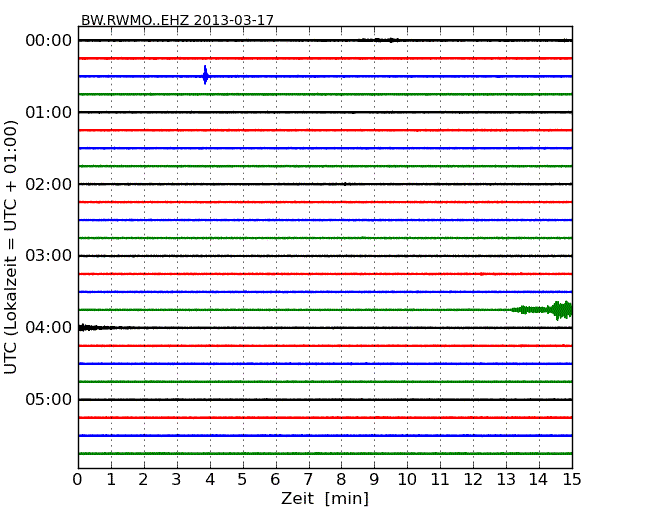Click the green seismic burst near minute 14
650x520 pixels.
542,310
